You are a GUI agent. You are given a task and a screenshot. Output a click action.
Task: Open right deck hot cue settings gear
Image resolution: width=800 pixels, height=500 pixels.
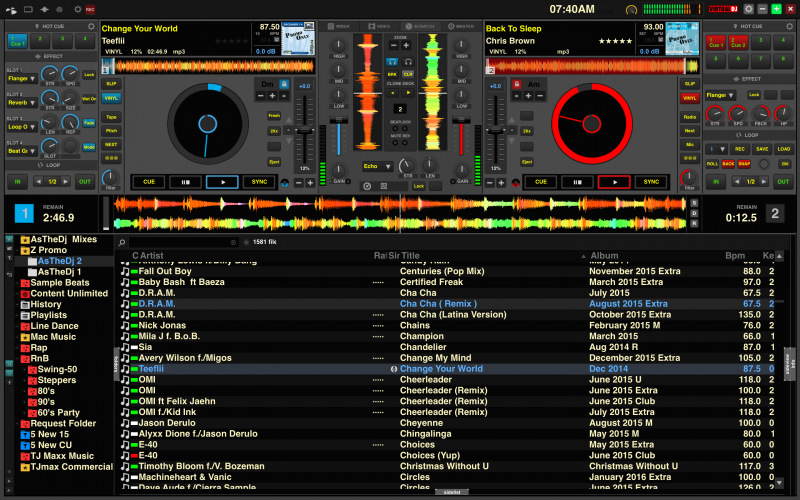pyautogui.click(x=789, y=26)
